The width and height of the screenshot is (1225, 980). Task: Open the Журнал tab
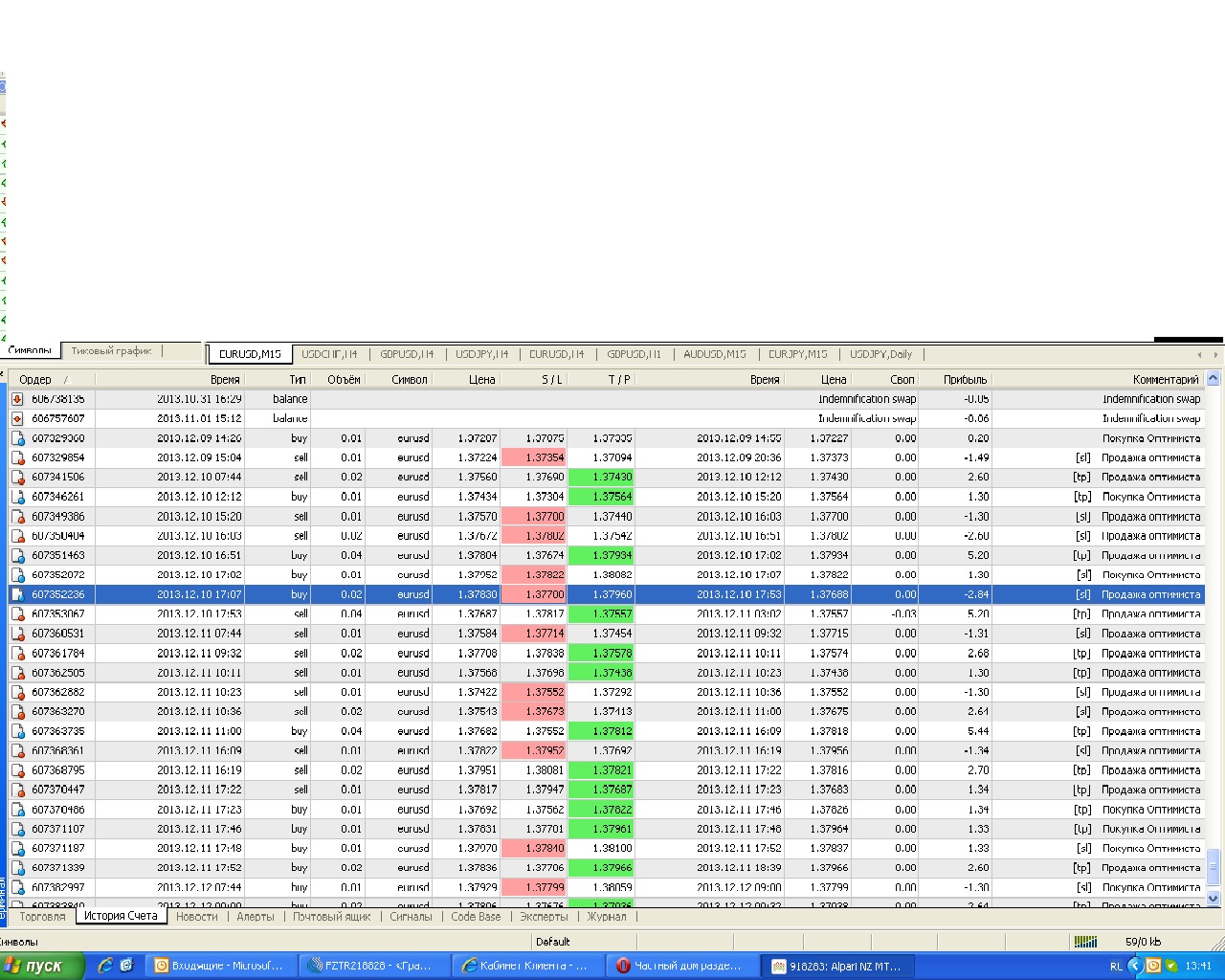(607, 917)
